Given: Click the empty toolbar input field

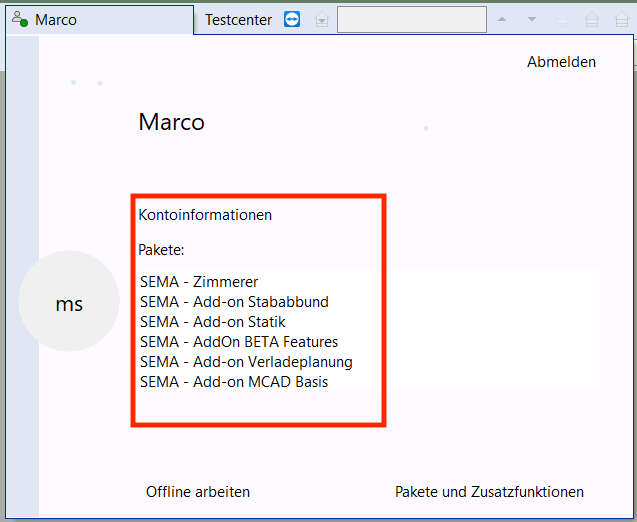Looking at the screenshot, I should coord(412,19).
